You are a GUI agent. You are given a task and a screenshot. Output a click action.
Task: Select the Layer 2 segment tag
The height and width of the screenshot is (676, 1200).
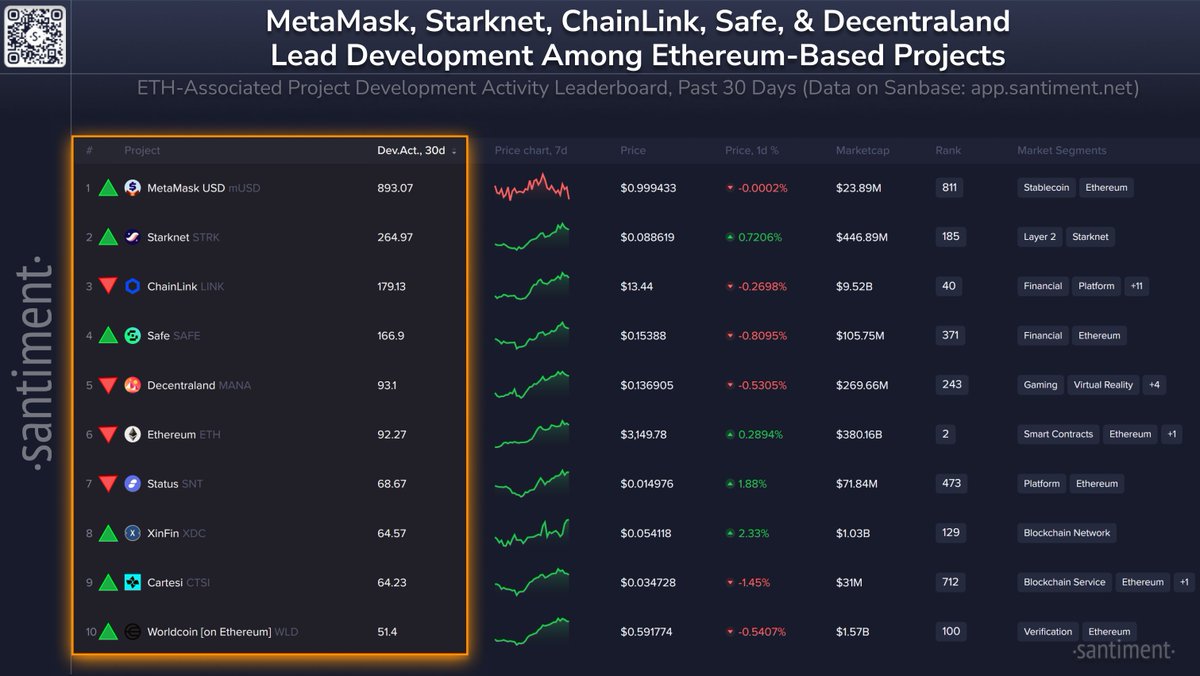(1040, 237)
